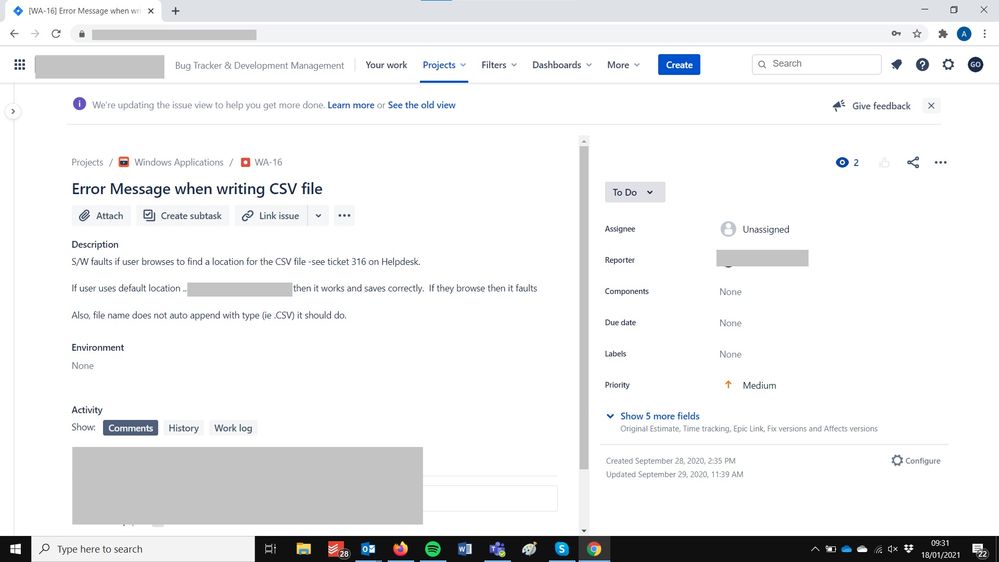Open the Dashboards dropdown menu
999x562 pixels.
point(562,64)
